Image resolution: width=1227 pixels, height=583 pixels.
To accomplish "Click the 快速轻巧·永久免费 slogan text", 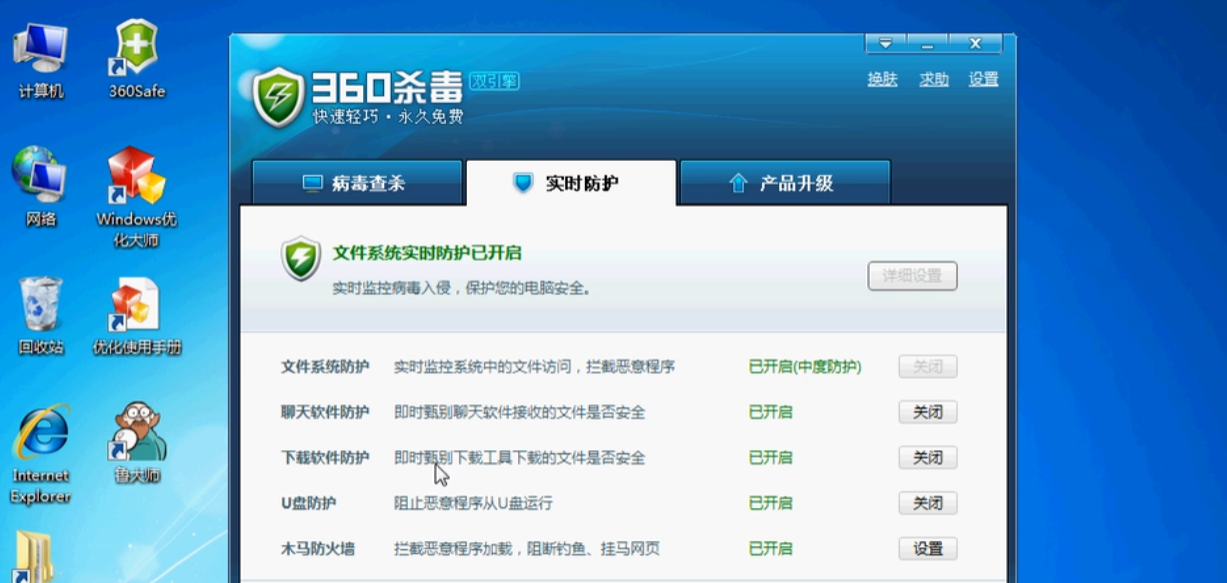I will pyautogui.click(x=388, y=117).
